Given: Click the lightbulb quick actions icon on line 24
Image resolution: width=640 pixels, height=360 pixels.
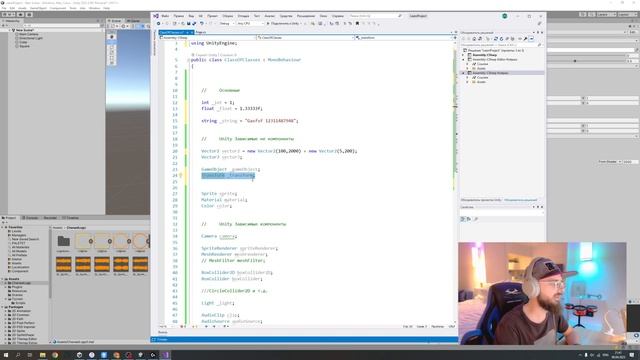Looking at the screenshot, I should [180, 176].
